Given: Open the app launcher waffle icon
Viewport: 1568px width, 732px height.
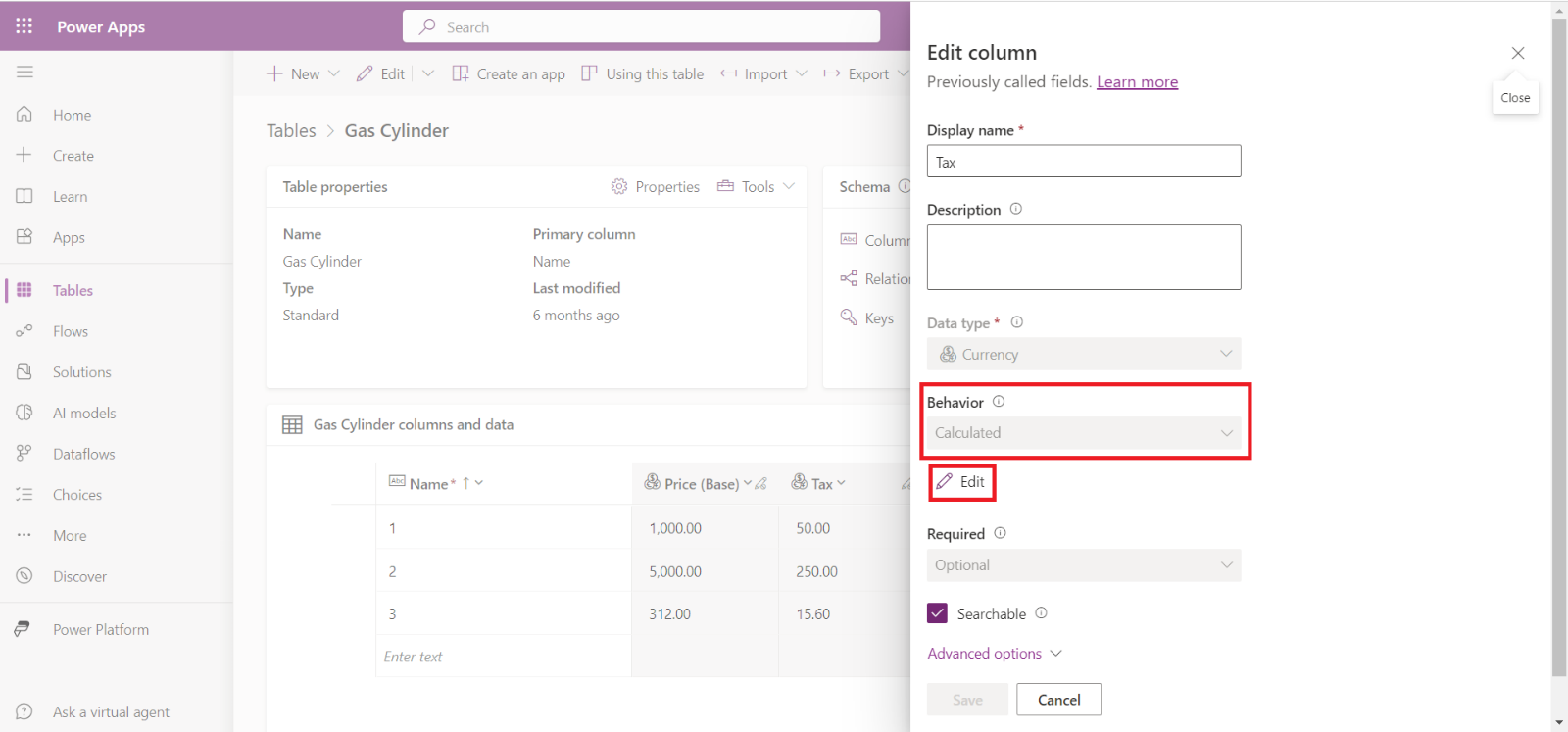Looking at the screenshot, I should (24, 26).
